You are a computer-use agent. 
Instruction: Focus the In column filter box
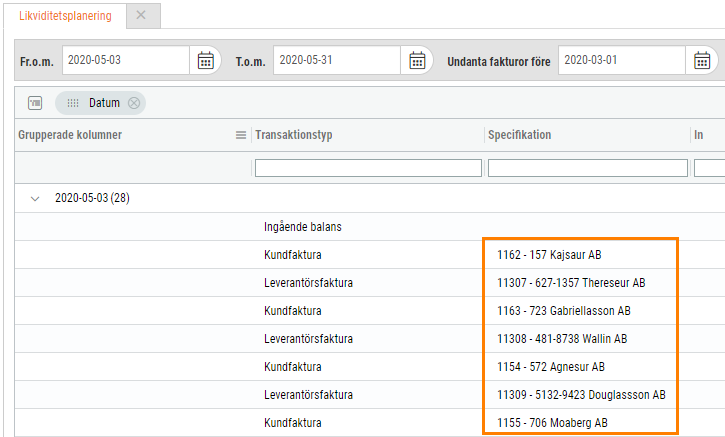[710, 168]
